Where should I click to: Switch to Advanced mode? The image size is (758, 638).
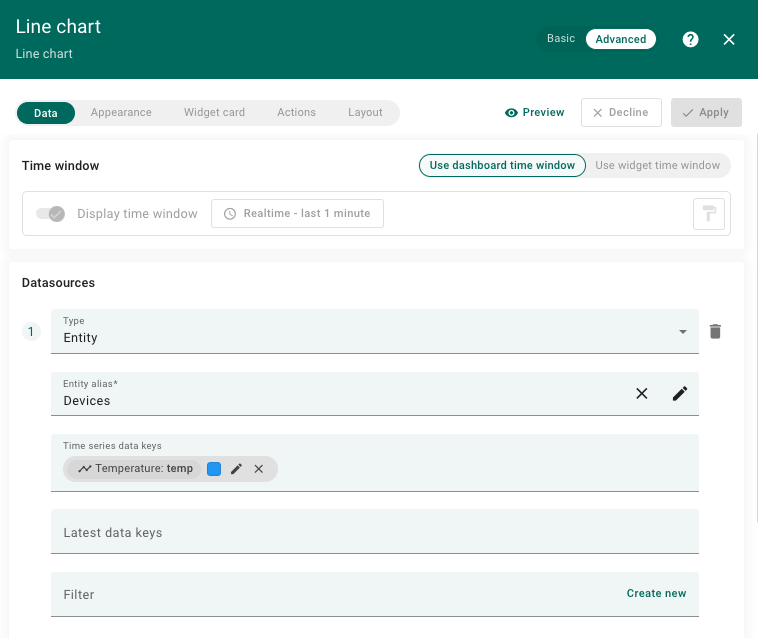point(621,39)
